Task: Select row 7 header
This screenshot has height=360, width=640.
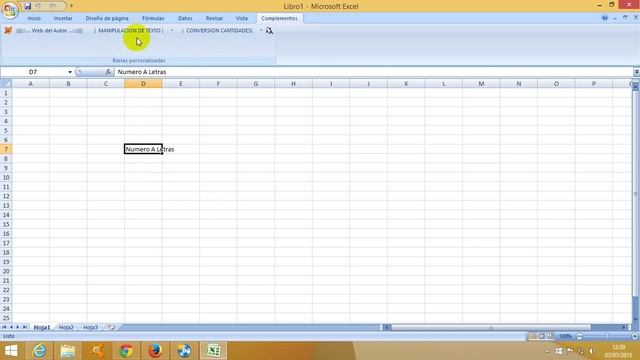Action: 6,149
